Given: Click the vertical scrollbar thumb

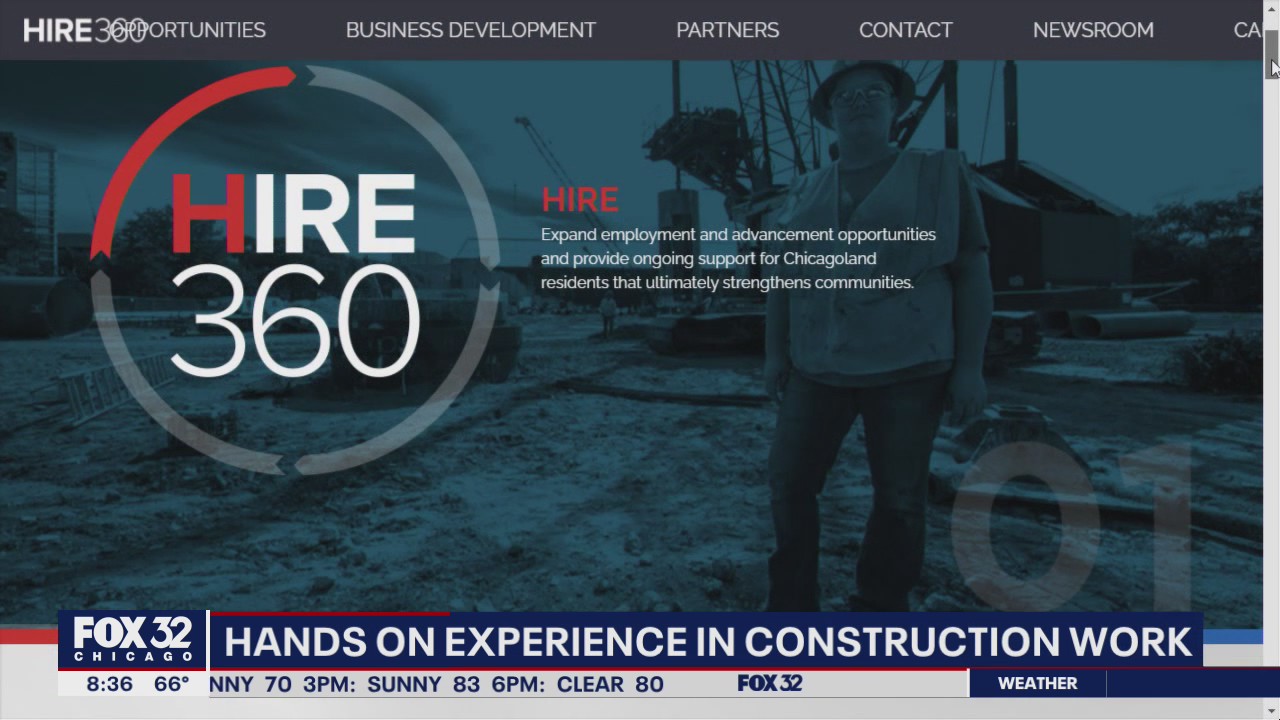Looking at the screenshot, I should 1272,53.
